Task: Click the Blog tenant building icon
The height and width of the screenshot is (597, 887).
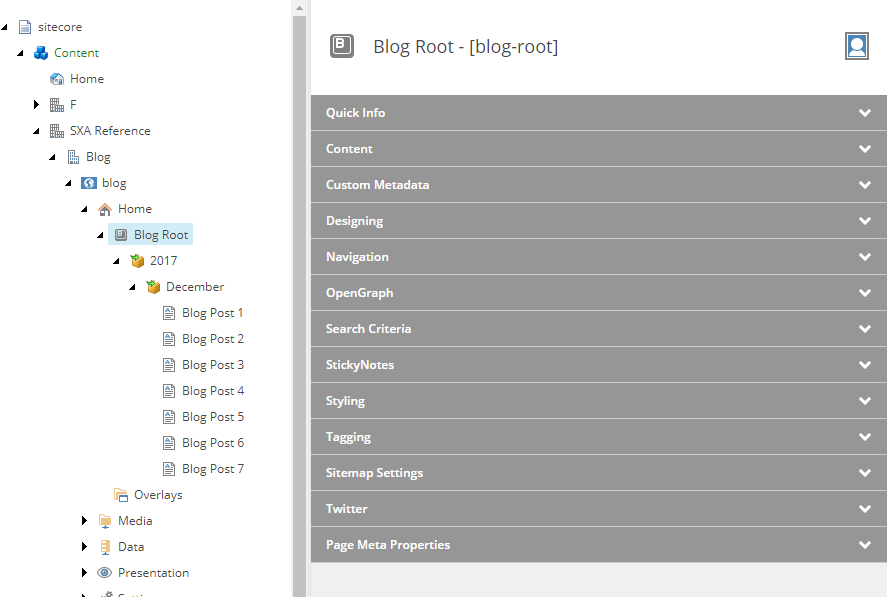Action: (73, 157)
